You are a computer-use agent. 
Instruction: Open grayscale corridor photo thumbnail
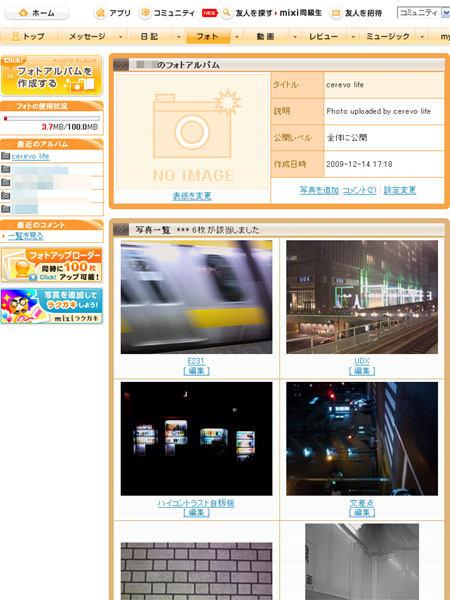tap(362, 562)
